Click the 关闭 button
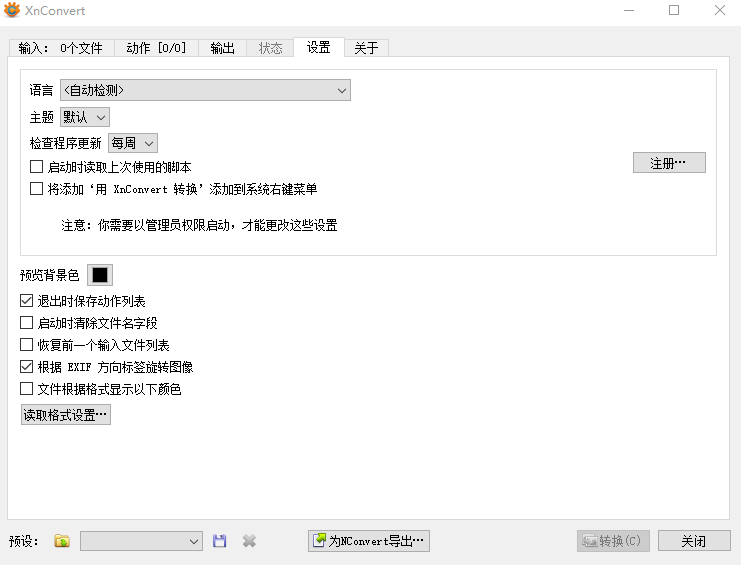Viewport: 741px width, 565px height. click(694, 541)
